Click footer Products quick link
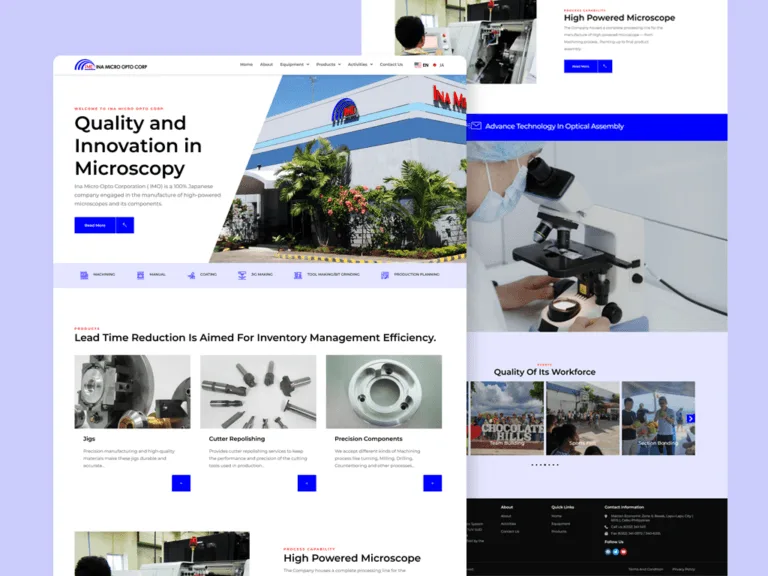 click(x=559, y=531)
